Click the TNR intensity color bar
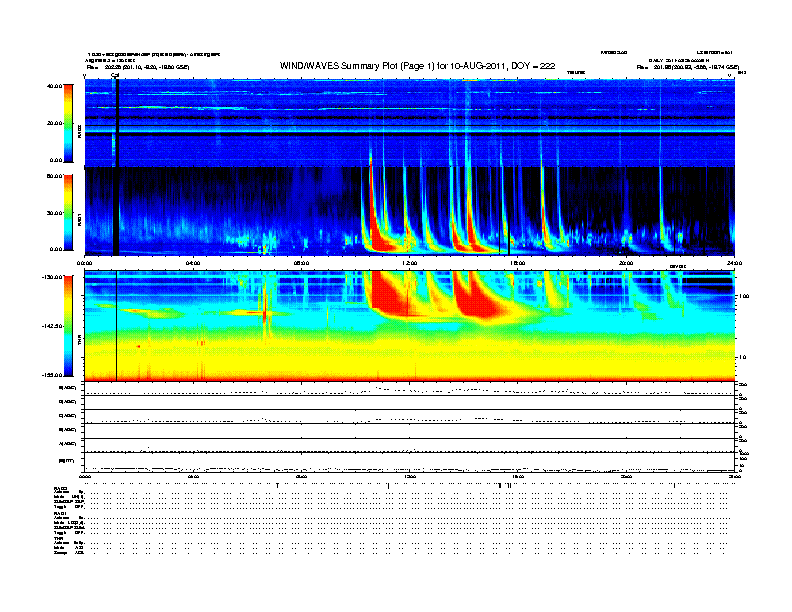This screenshot has width=792, height=612. coord(68,326)
